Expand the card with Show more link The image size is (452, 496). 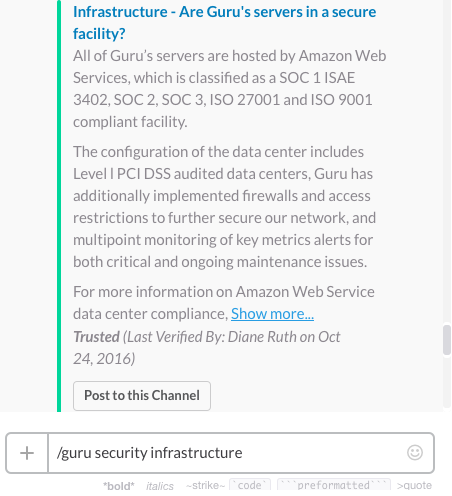click(272, 314)
